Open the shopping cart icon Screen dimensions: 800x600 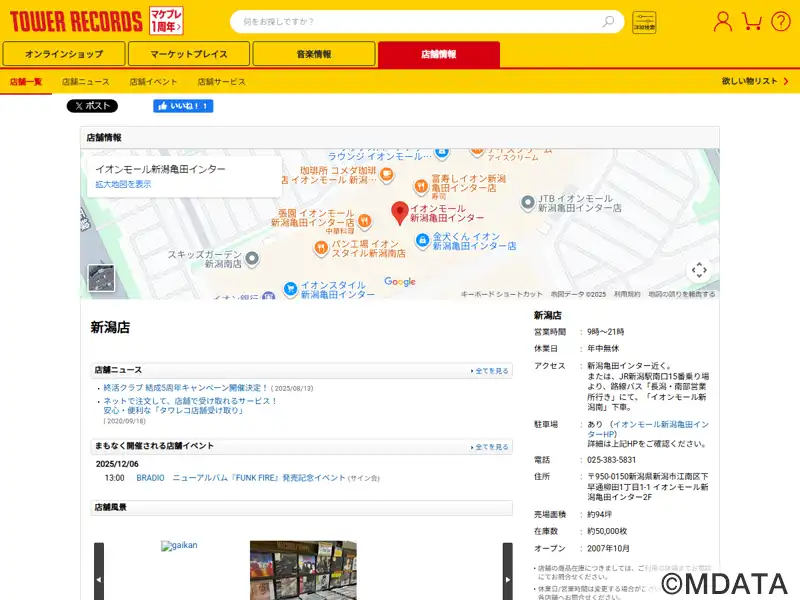752,21
